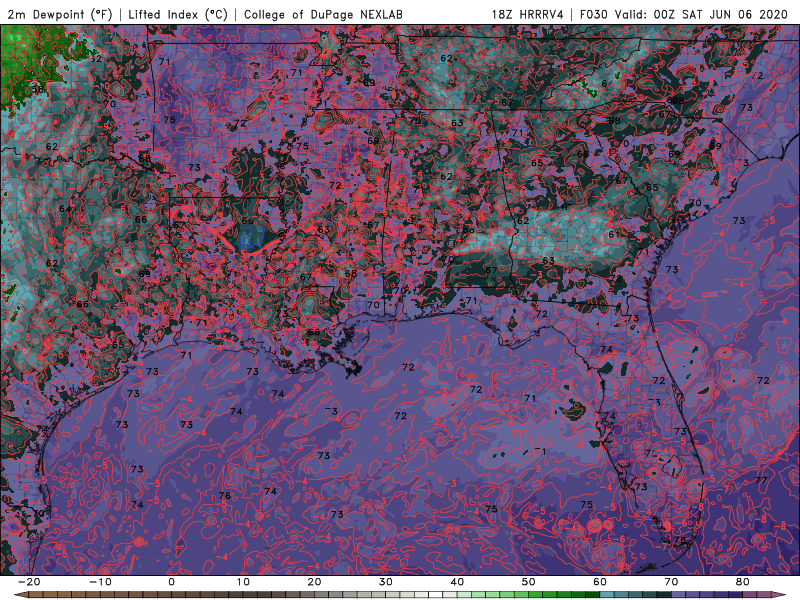Screen dimensions: 800x600
Task: Click the 38 dewpoint value in green area
Action: pyautogui.click(x=37, y=90)
